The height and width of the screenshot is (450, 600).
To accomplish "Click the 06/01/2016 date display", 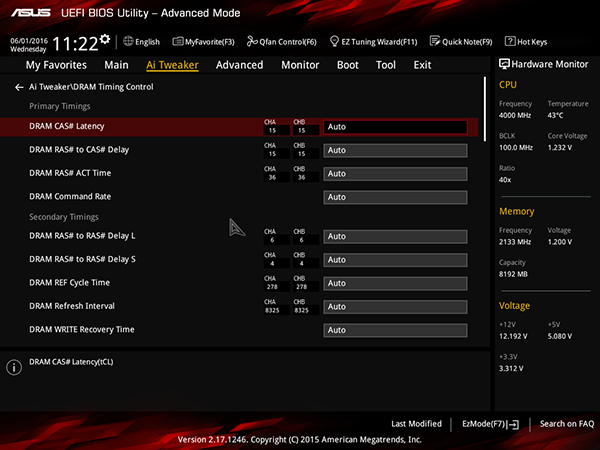I will tap(29, 41).
